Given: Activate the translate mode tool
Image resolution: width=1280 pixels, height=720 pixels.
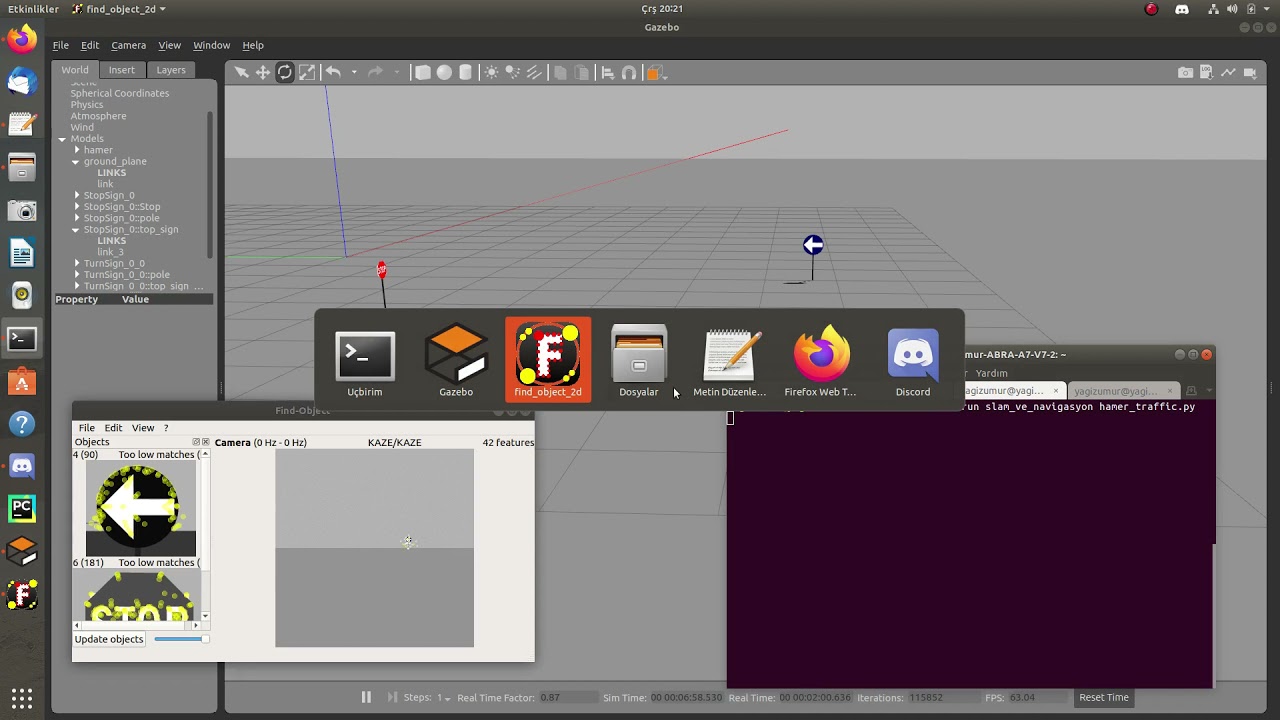Looking at the screenshot, I should pyautogui.click(x=263, y=72).
